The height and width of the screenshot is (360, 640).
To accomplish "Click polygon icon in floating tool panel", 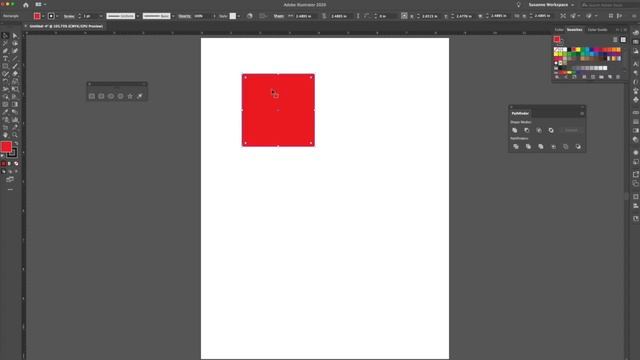I will coord(120,96).
